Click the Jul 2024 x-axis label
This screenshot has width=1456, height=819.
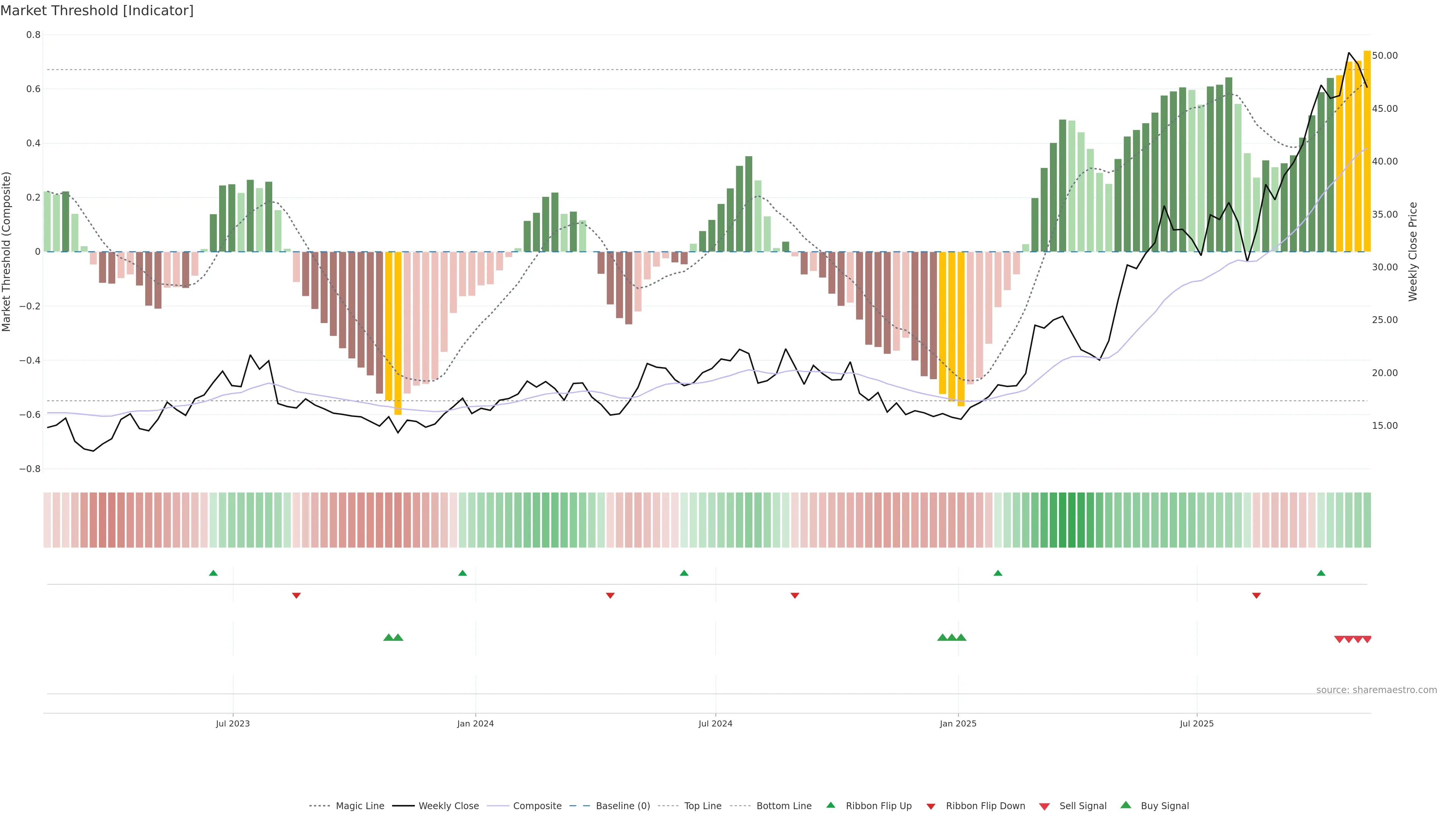point(715,723)
